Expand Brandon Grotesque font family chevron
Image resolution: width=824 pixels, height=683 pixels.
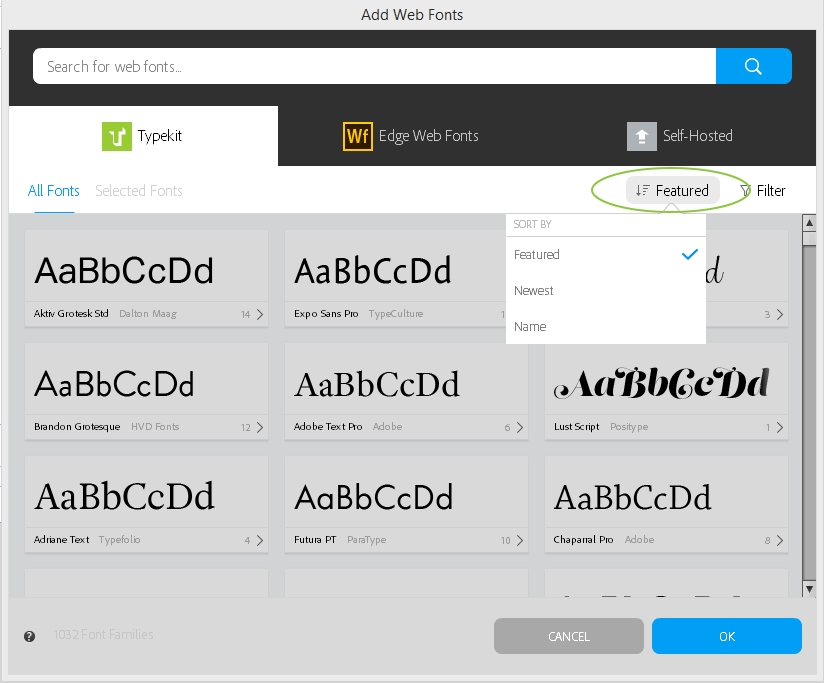[x=260, y=427]
